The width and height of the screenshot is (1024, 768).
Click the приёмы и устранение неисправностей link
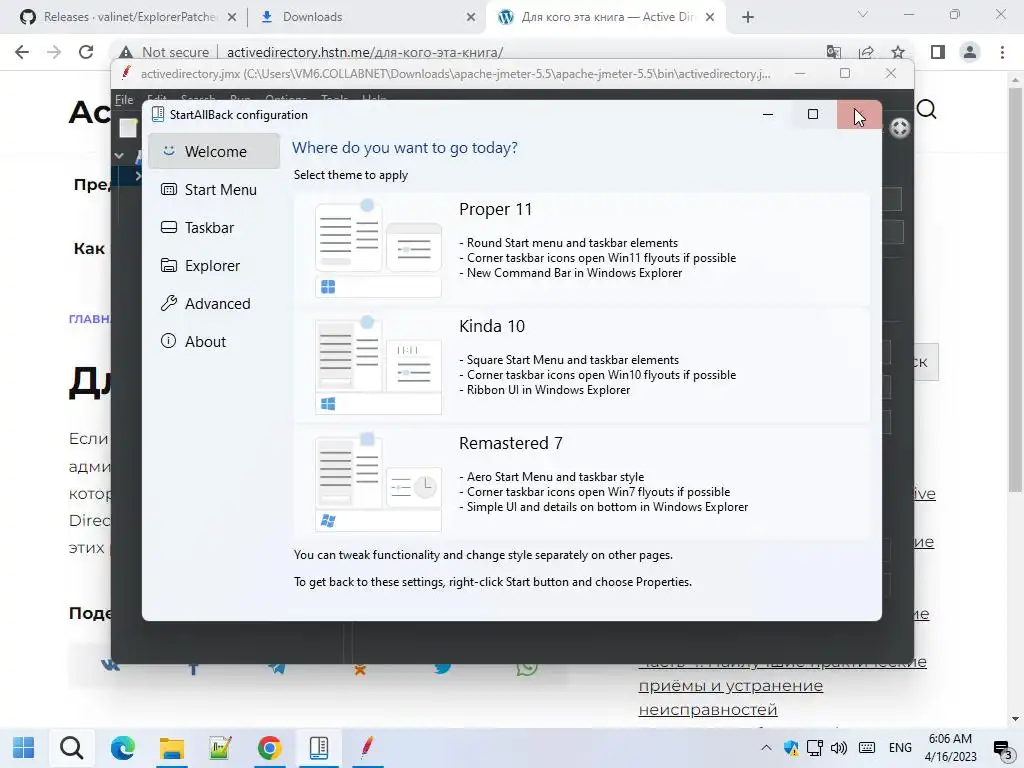click(x=731, y=697)
